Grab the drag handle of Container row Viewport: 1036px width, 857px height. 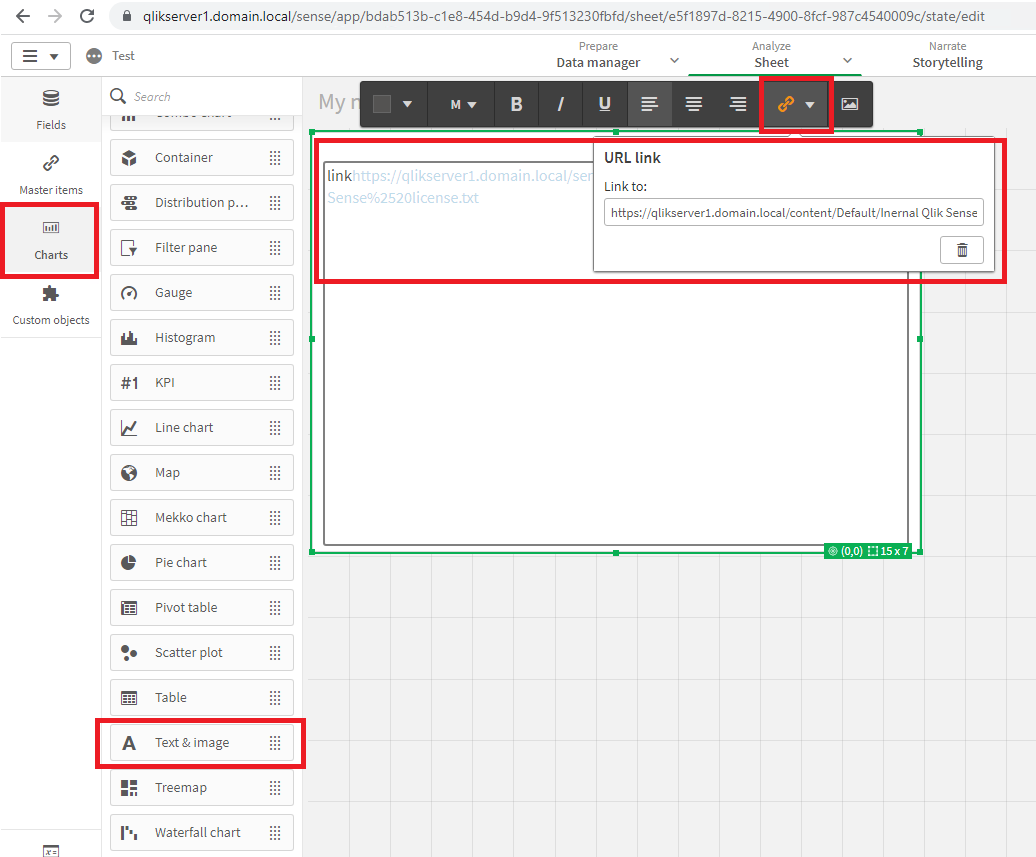pyautogui.click(x=275, y=157)
